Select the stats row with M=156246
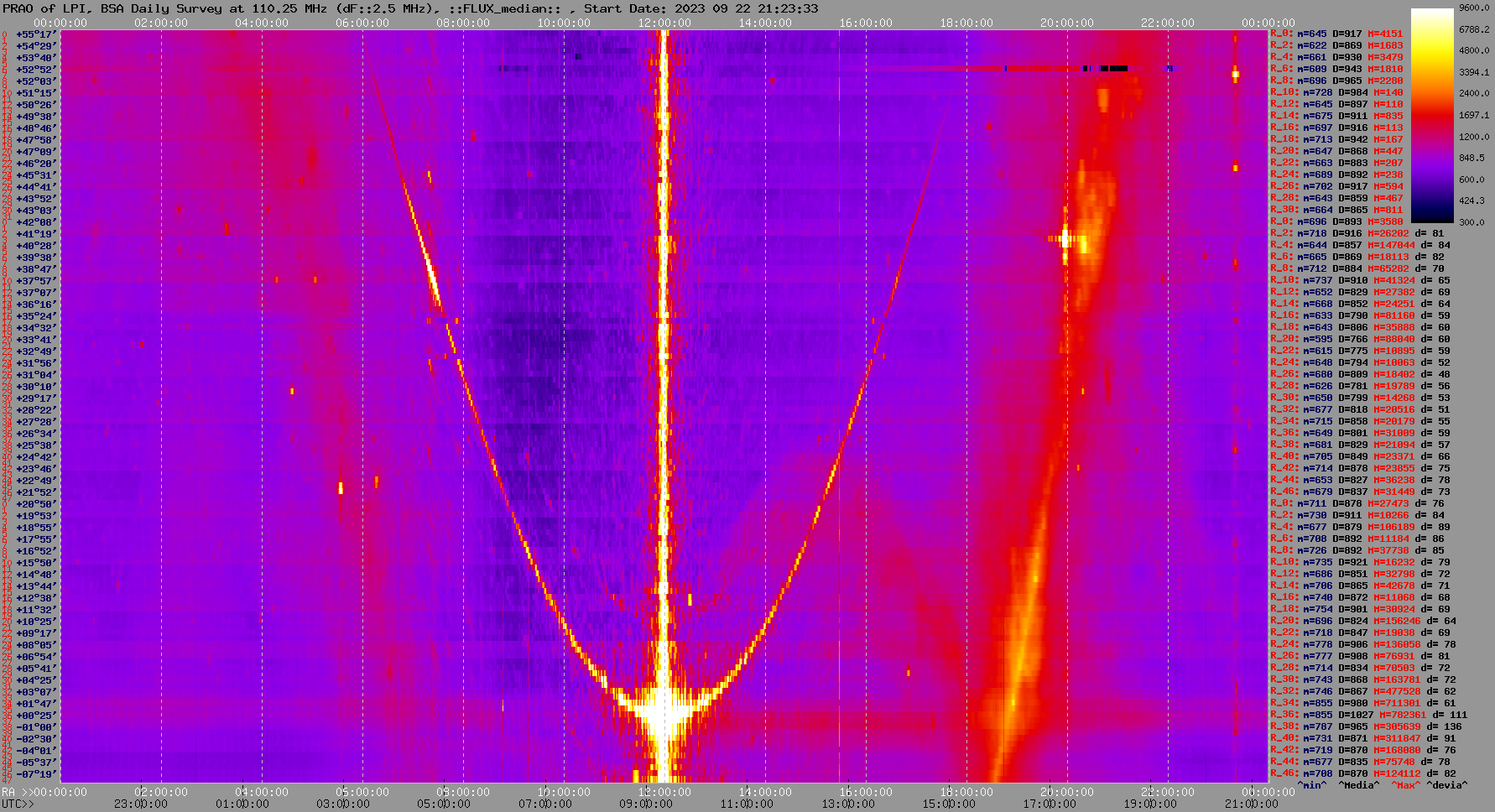1495x812 pixels. [x=1363, y=622]
